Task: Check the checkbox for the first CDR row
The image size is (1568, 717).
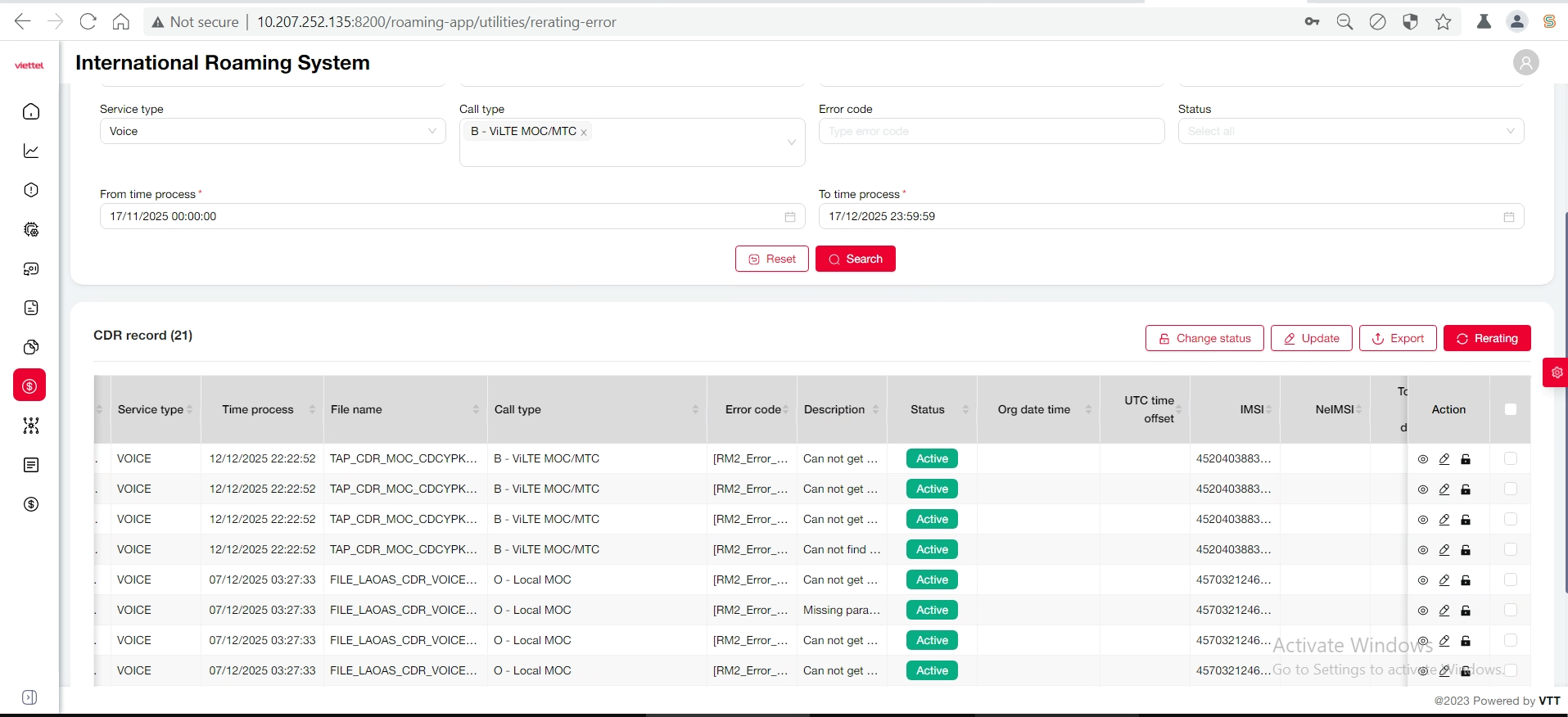Action: pos(1511,459)
